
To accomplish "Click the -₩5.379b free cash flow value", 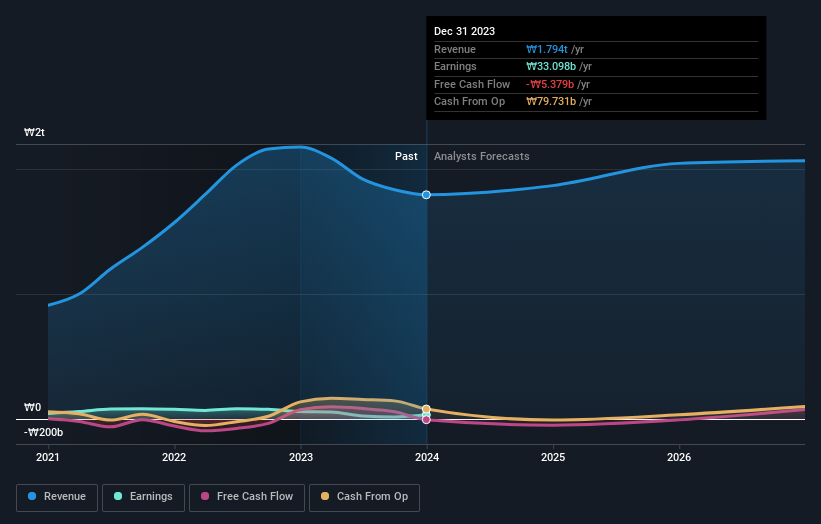I will tap(550, 84).
